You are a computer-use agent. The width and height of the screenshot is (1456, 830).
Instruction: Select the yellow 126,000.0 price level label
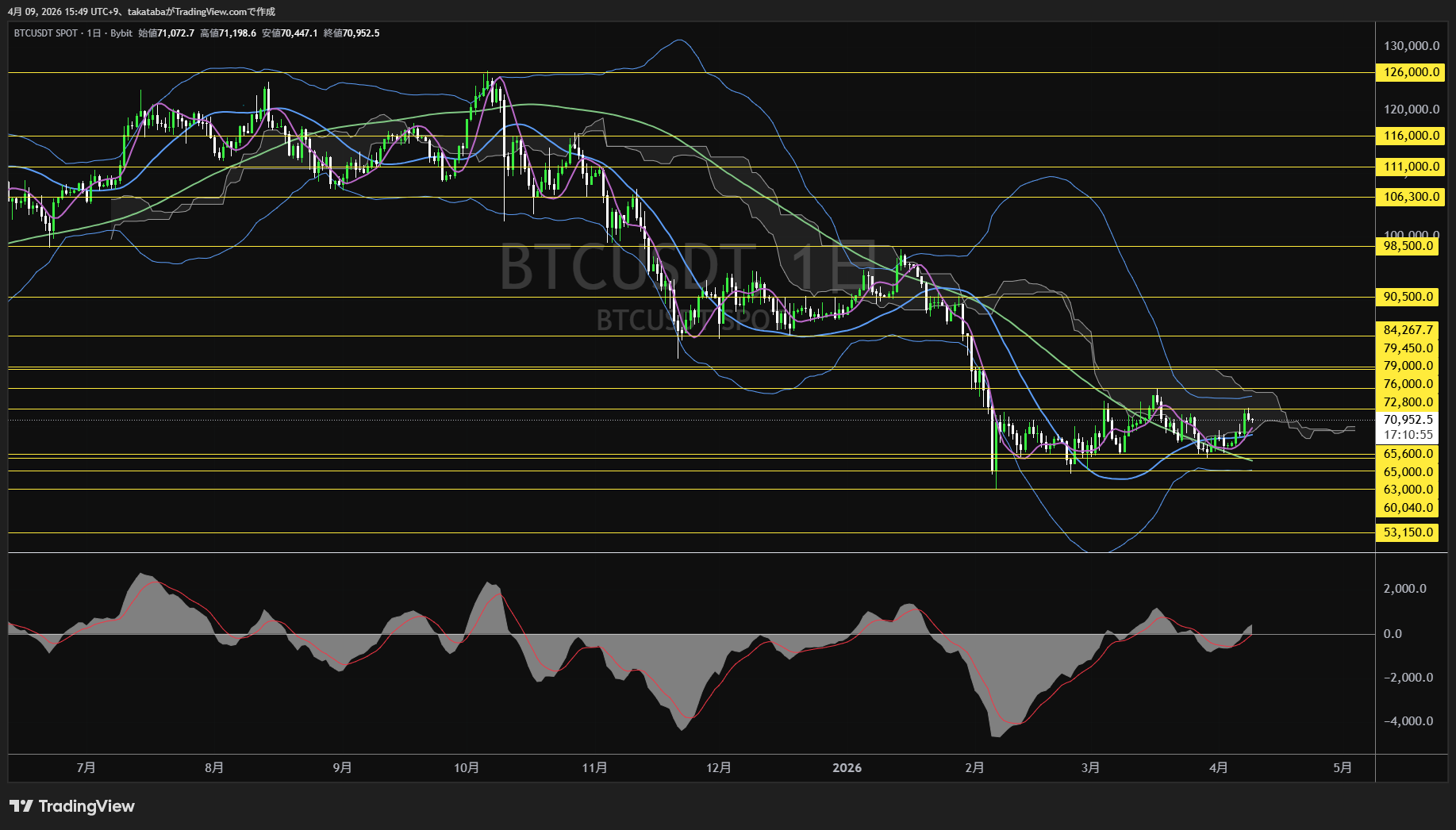[x=1407, y=73]
